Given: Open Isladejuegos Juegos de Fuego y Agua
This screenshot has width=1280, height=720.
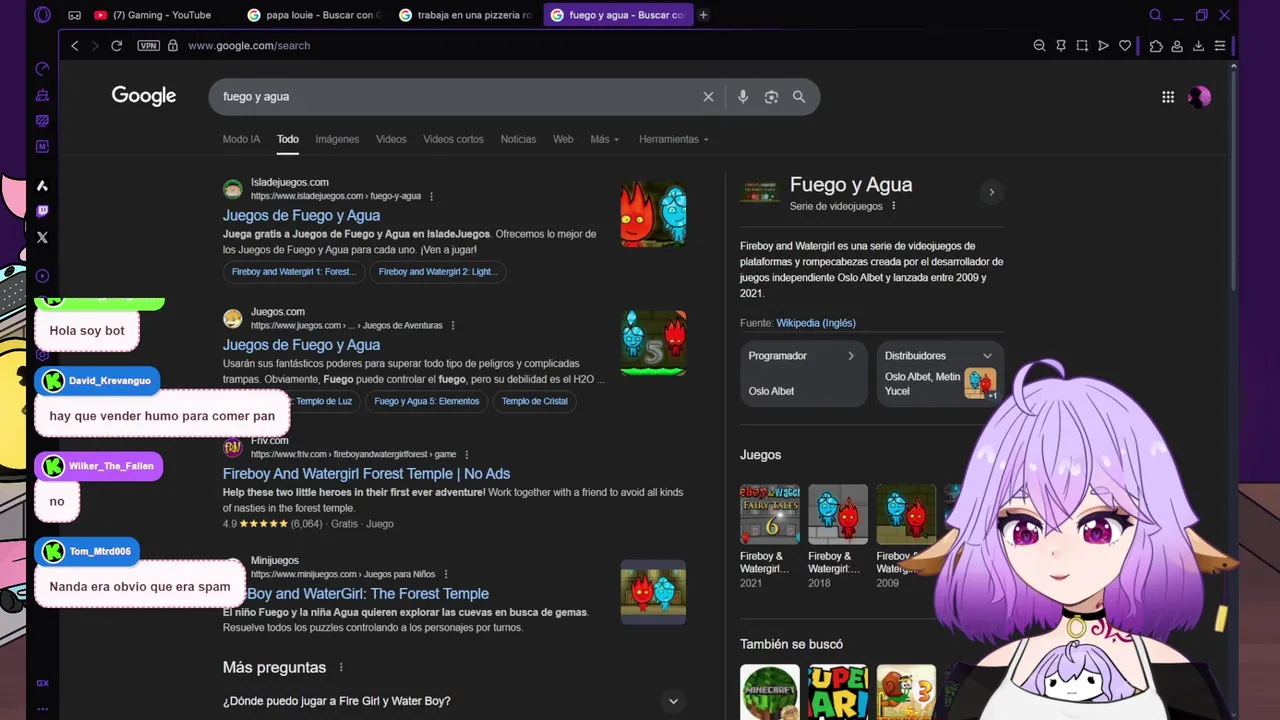Looking at the screenshot, I should (301, 215).
